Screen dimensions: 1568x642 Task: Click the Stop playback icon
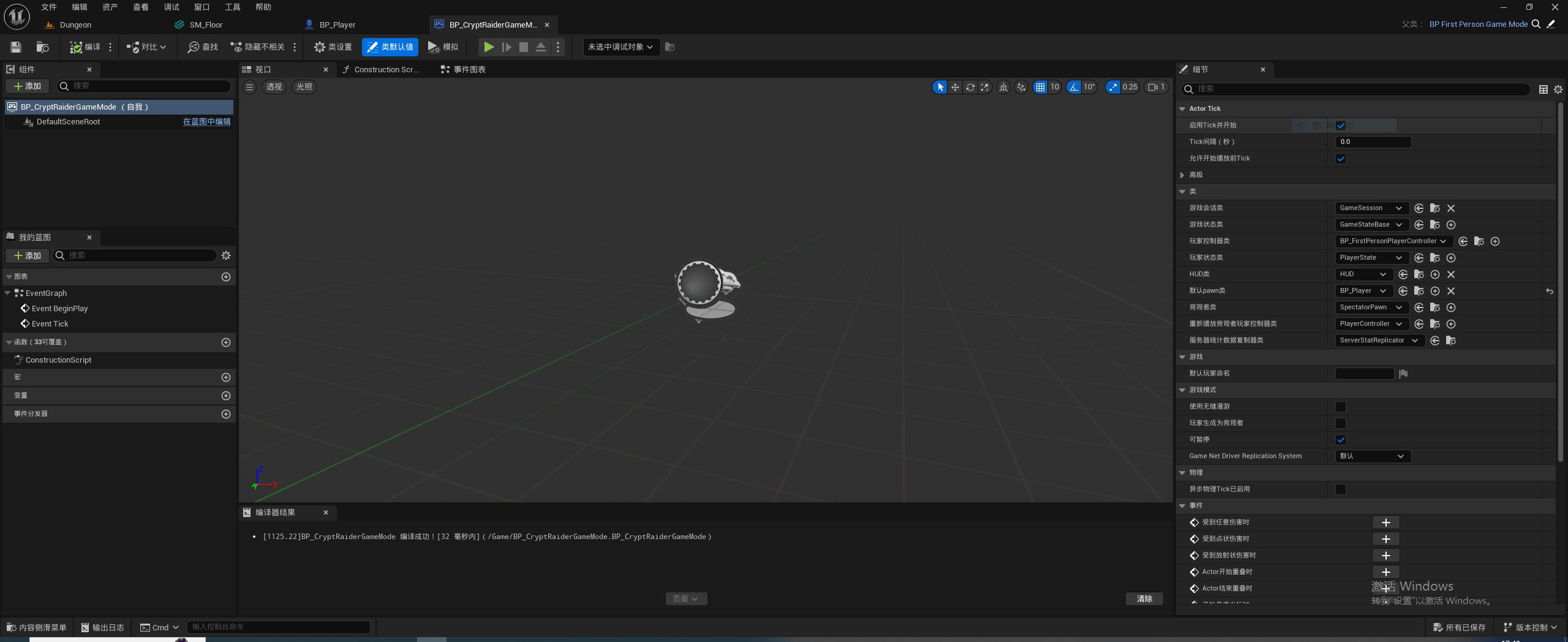524,47
